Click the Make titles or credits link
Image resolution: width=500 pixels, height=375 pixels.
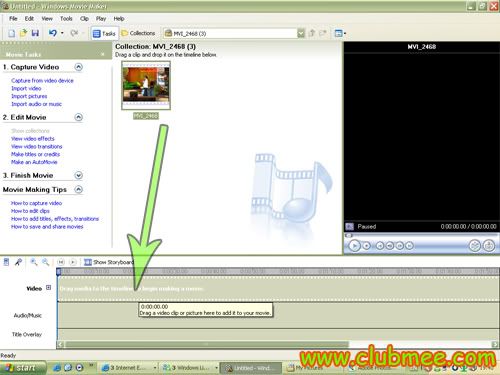(x=35, y=154)
